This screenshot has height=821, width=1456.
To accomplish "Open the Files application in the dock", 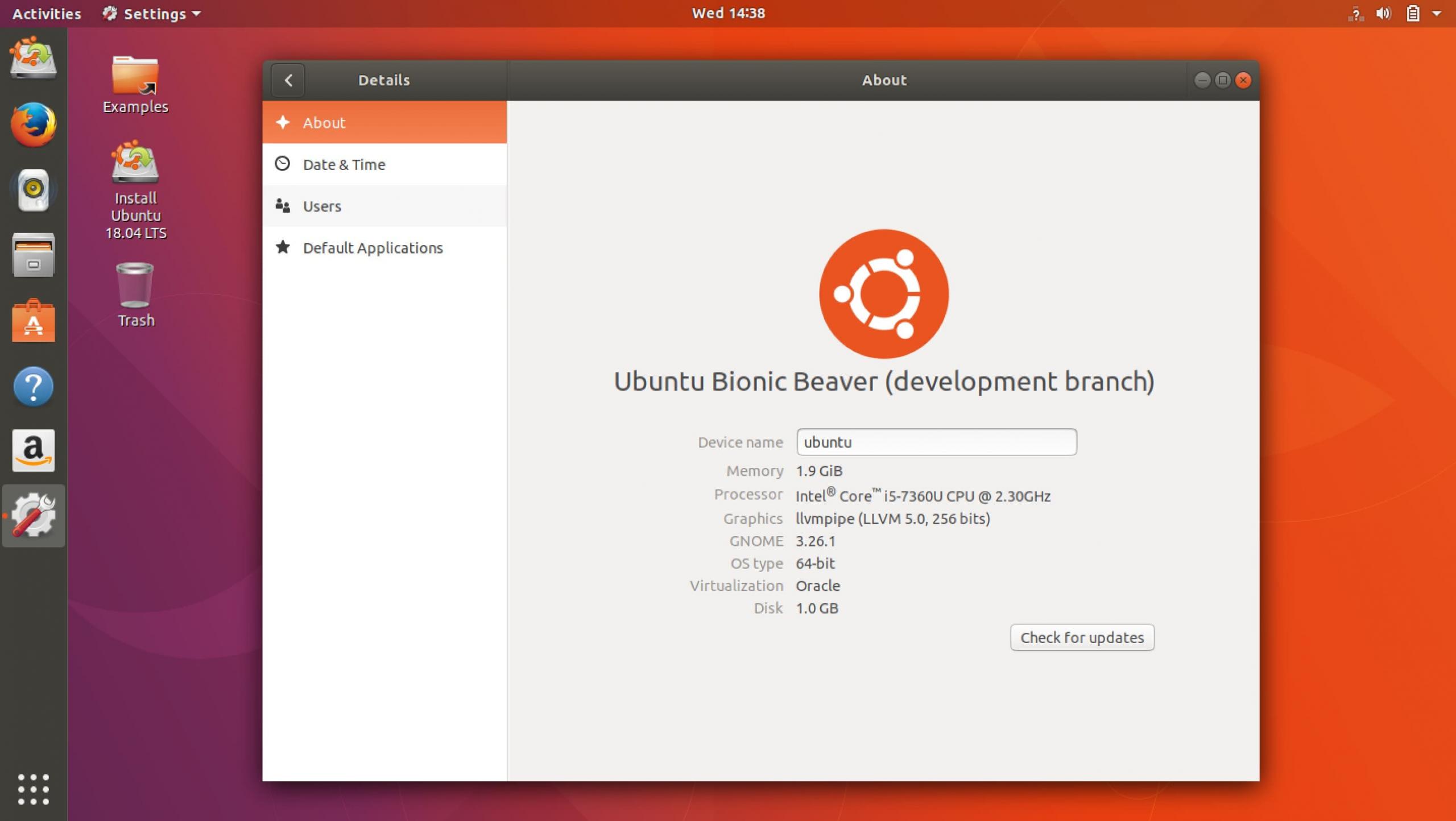I will point(32,255).
